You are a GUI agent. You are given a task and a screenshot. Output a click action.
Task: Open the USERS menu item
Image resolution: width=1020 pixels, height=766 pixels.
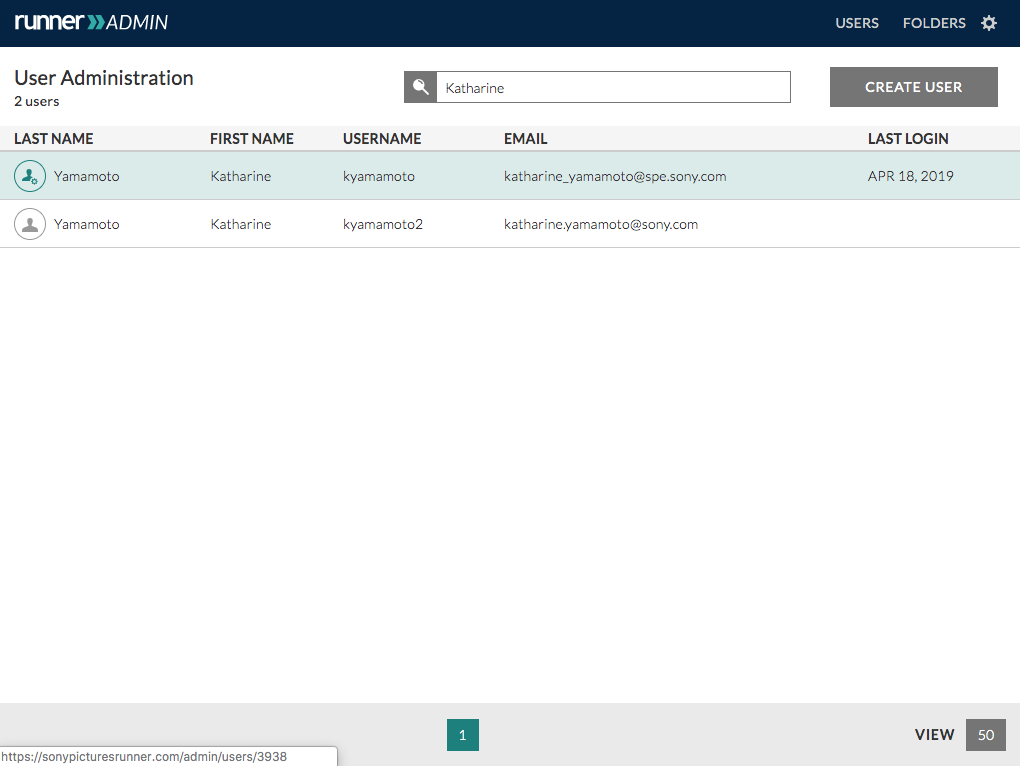[x=857, y=23]
